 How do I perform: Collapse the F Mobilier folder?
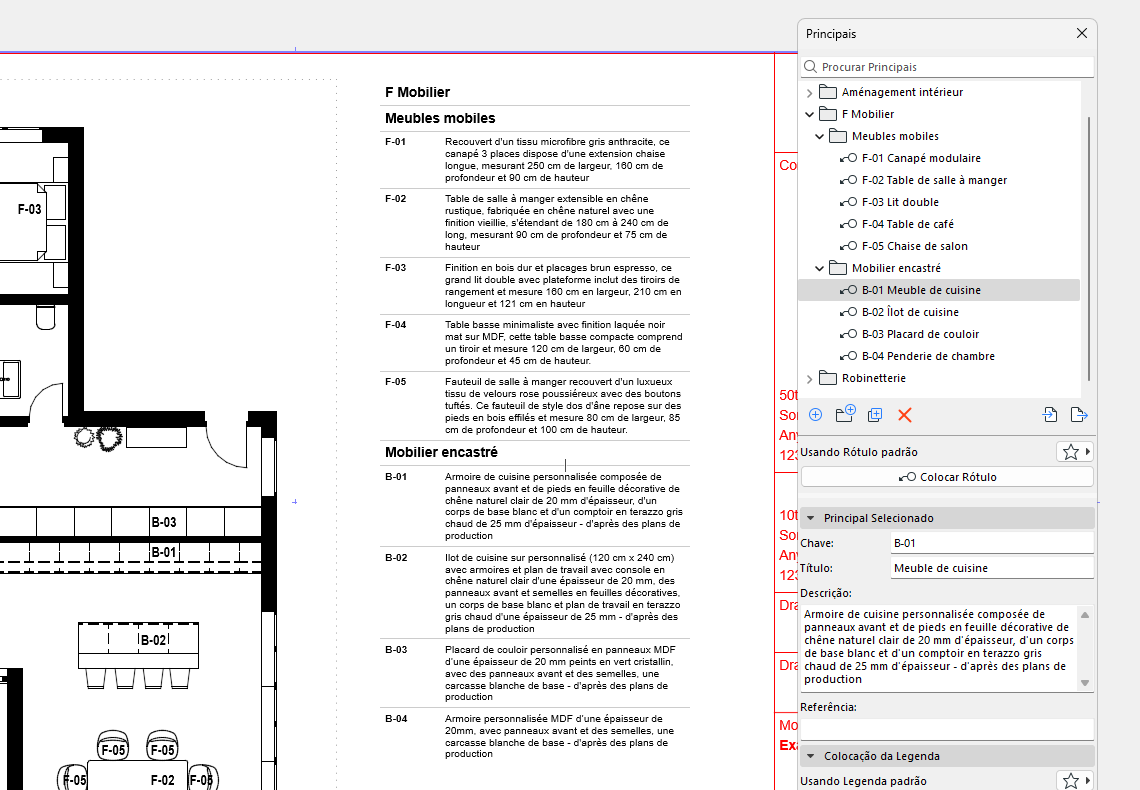(809, 114)
